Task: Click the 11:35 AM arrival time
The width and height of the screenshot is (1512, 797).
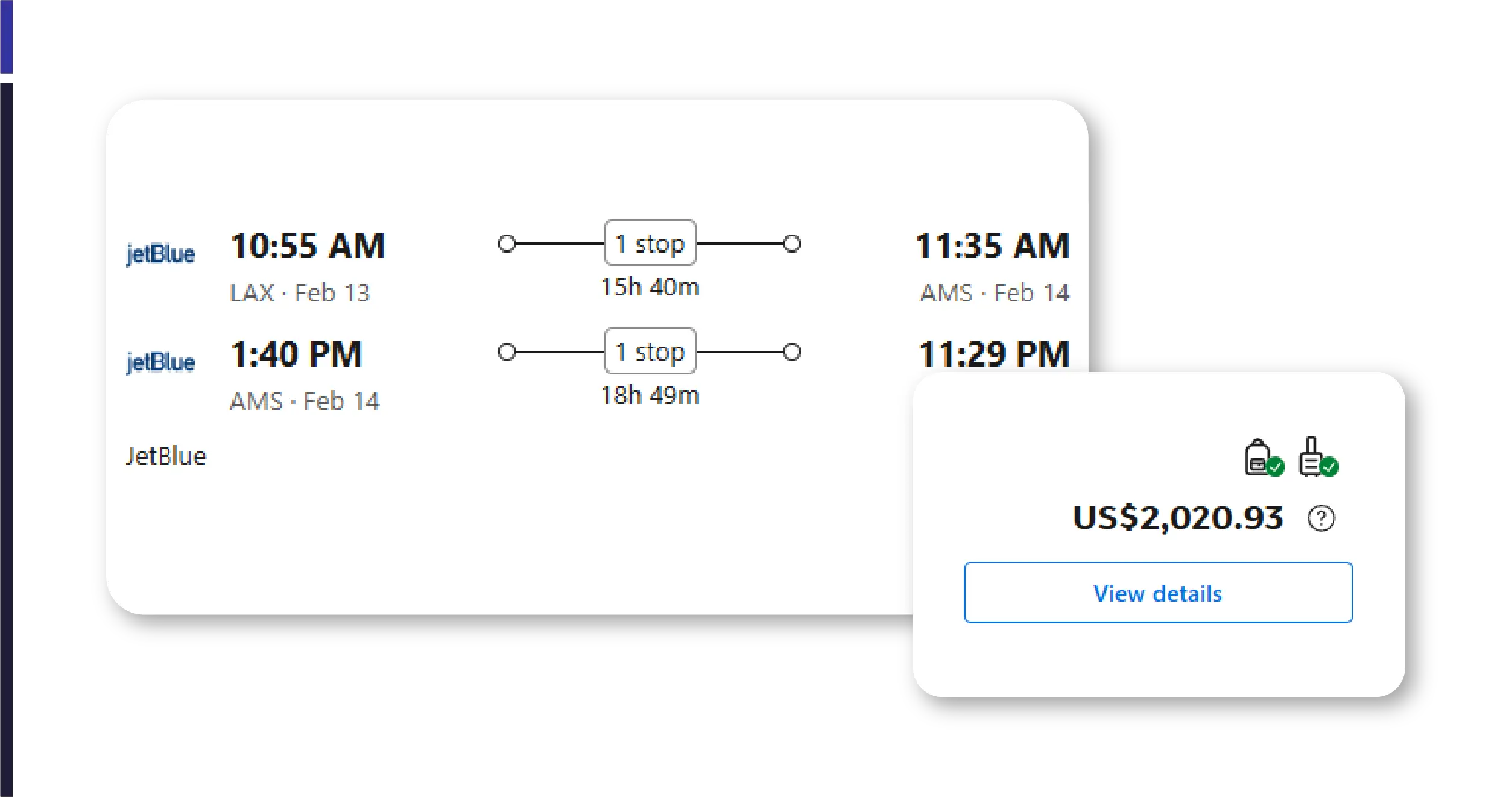Action: [x=992, y=246]
